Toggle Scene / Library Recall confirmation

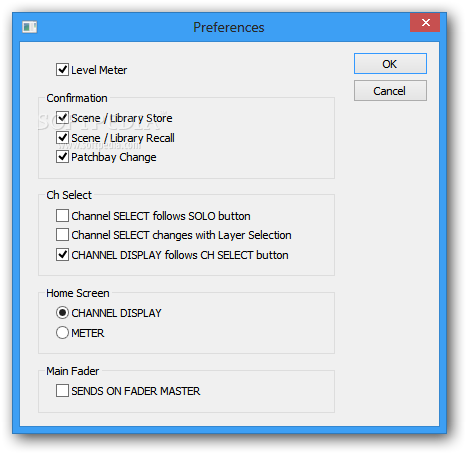coord(62,137)
